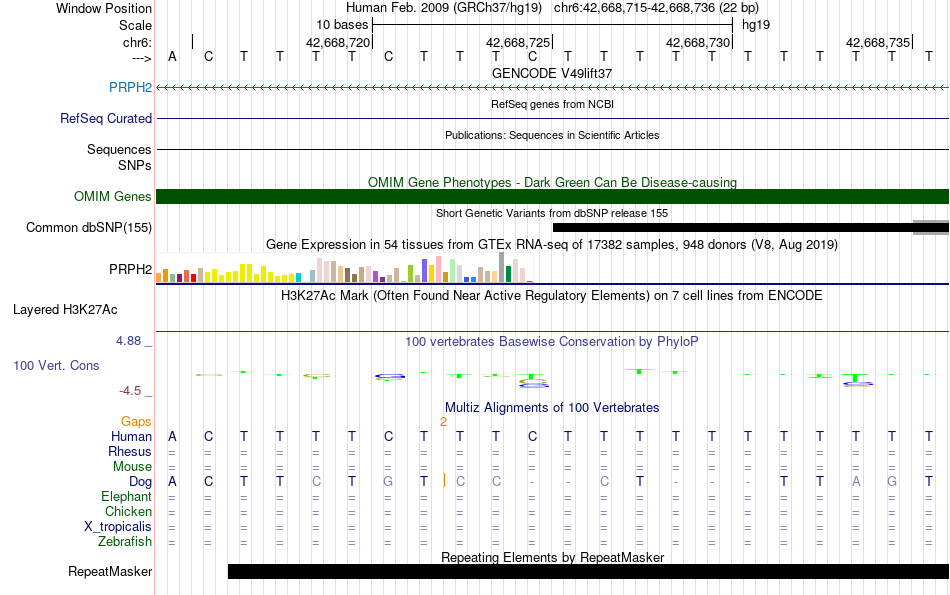This screenshot has width=950, height=595.
Task: Click the dark green OMIM gene bar
Action: (x=553, y=196)
